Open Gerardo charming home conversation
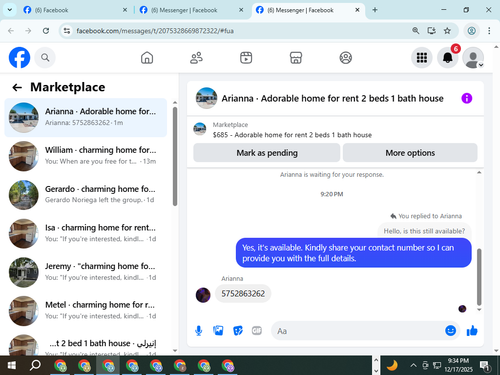 pos(86,195)
